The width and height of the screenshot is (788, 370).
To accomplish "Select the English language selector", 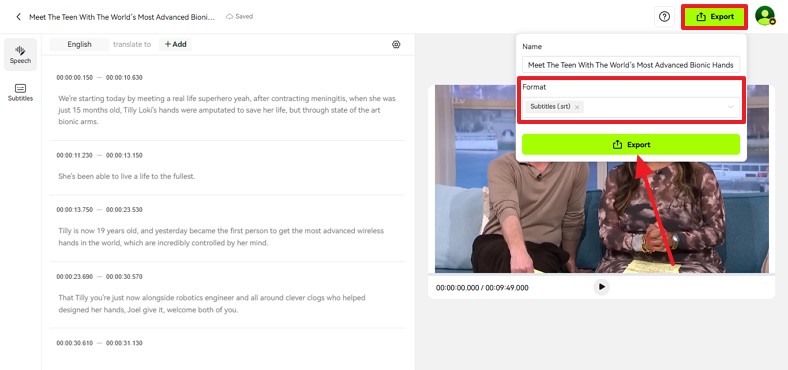I will tap(79, 44).
